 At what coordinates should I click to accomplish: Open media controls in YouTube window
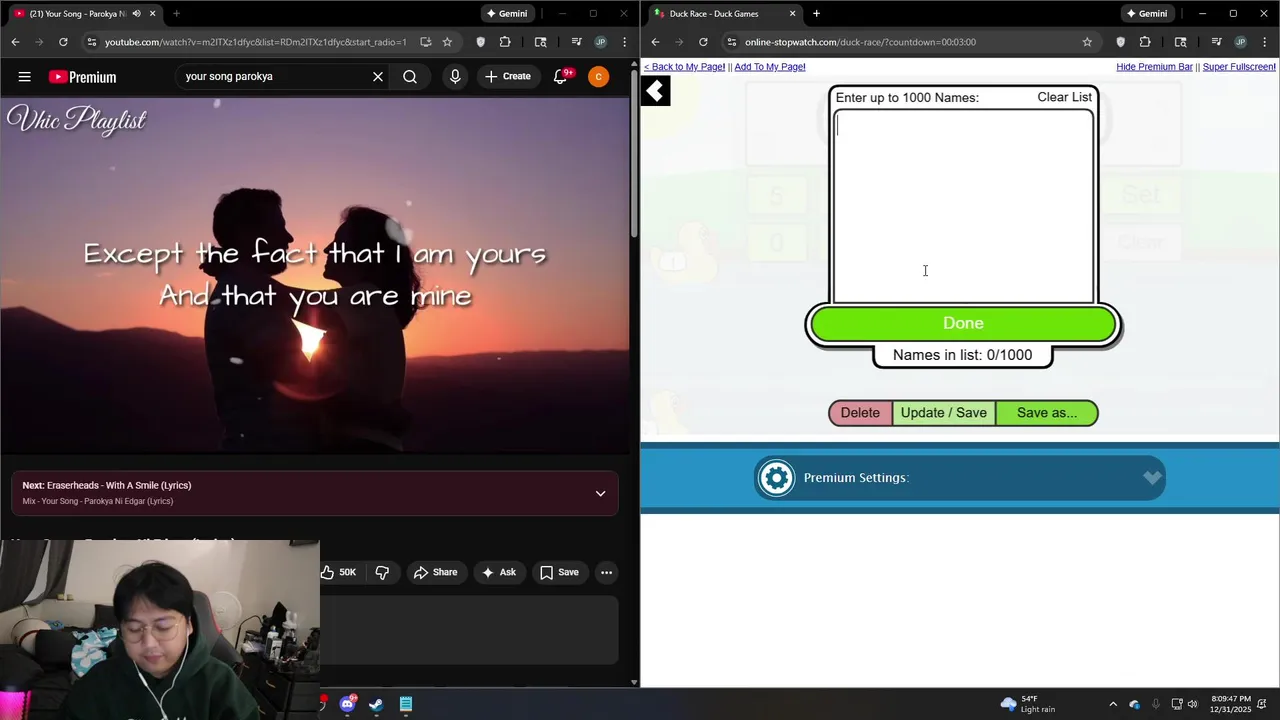click(576, 42)
